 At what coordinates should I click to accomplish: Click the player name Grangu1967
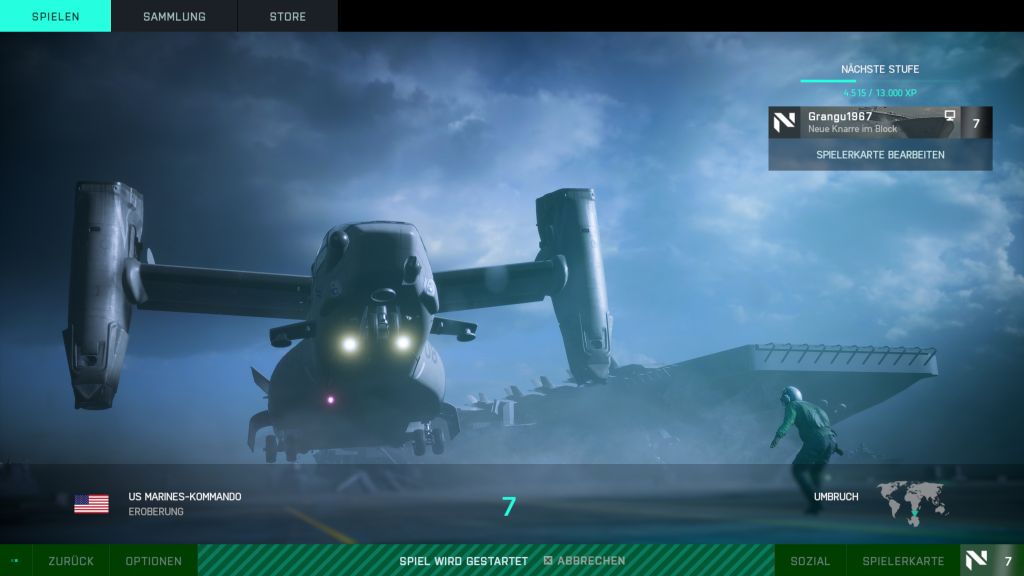pos(840,116)
